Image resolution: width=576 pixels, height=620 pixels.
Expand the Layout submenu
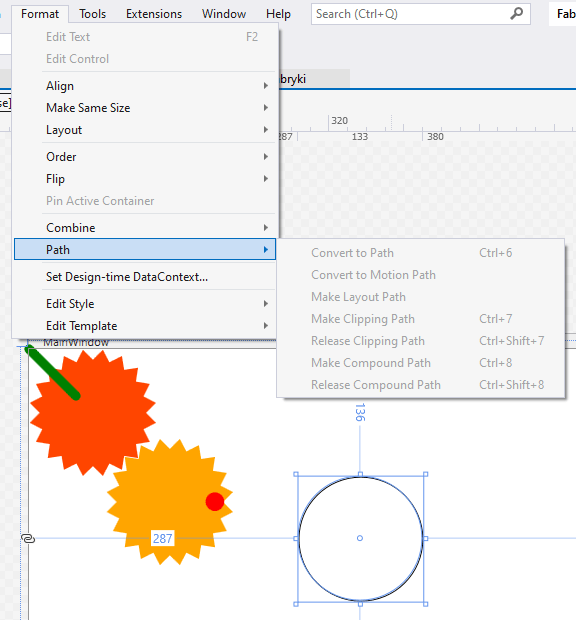145,130
